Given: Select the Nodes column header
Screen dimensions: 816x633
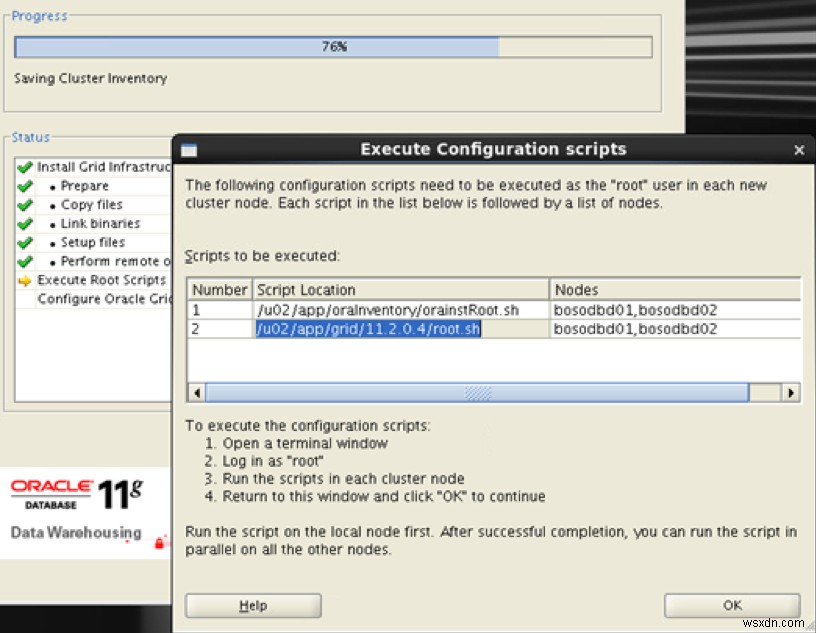Looking at the screenshot, I should tap(675, 289).
